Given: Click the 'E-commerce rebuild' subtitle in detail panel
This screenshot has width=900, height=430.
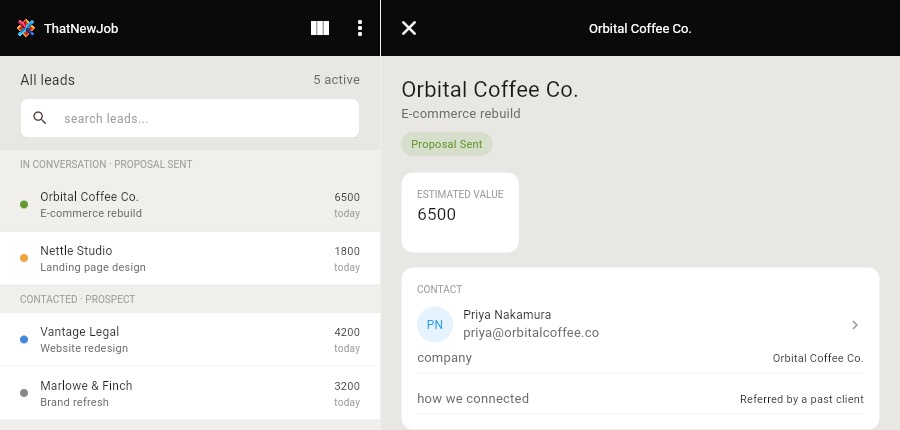Looking at the screenshot, I should [461, 114].
